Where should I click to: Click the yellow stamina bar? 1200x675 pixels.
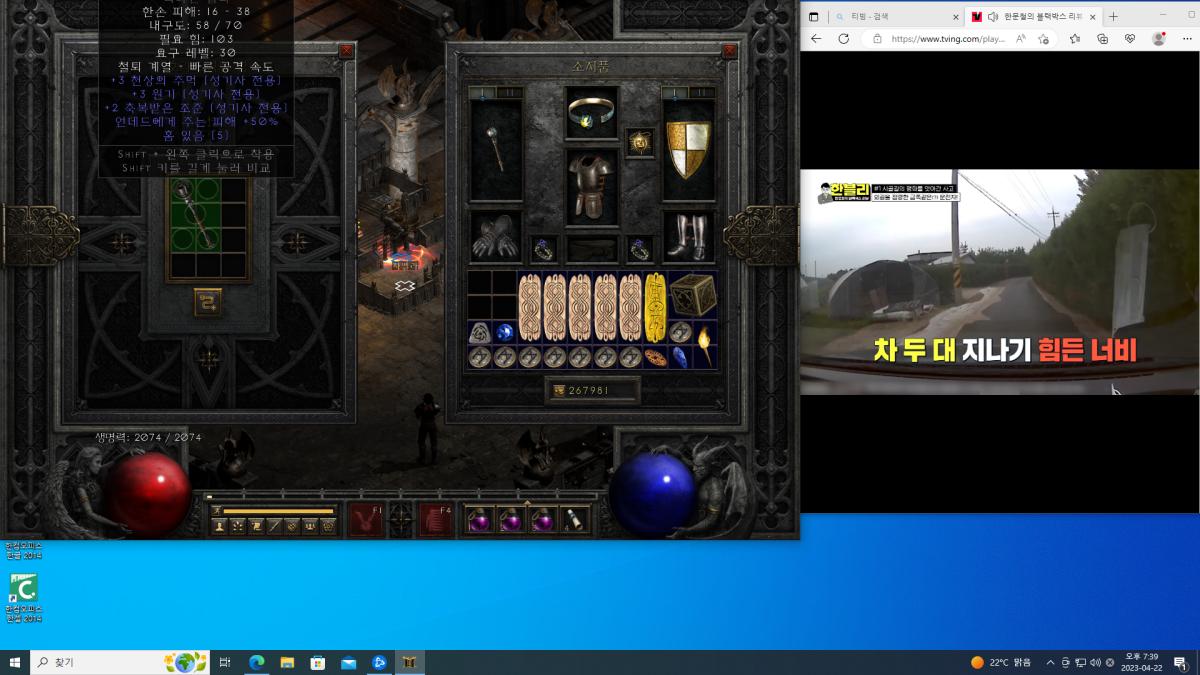click(278, 510)
